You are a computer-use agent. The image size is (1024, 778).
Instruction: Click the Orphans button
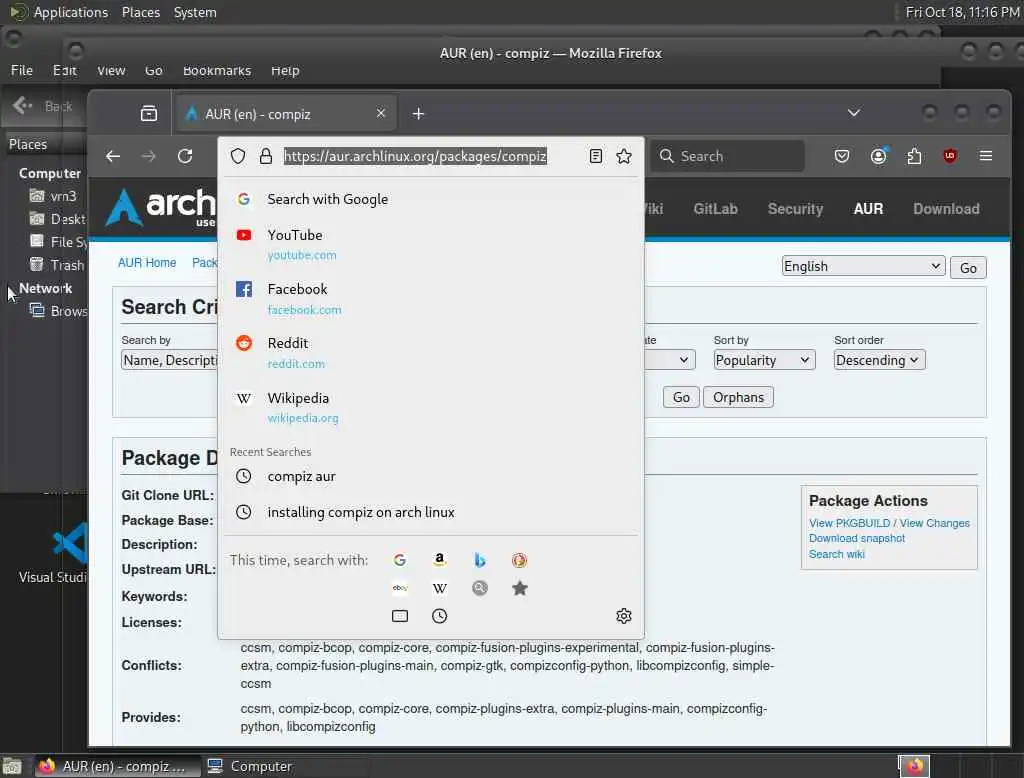(738, 397)
